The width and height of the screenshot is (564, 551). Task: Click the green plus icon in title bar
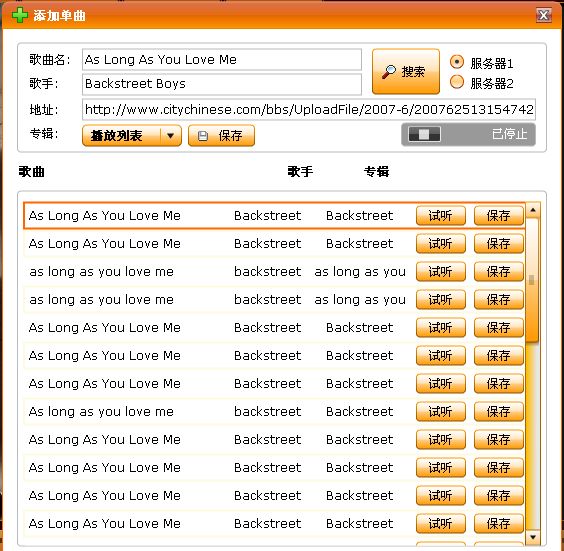click(20, 15)
